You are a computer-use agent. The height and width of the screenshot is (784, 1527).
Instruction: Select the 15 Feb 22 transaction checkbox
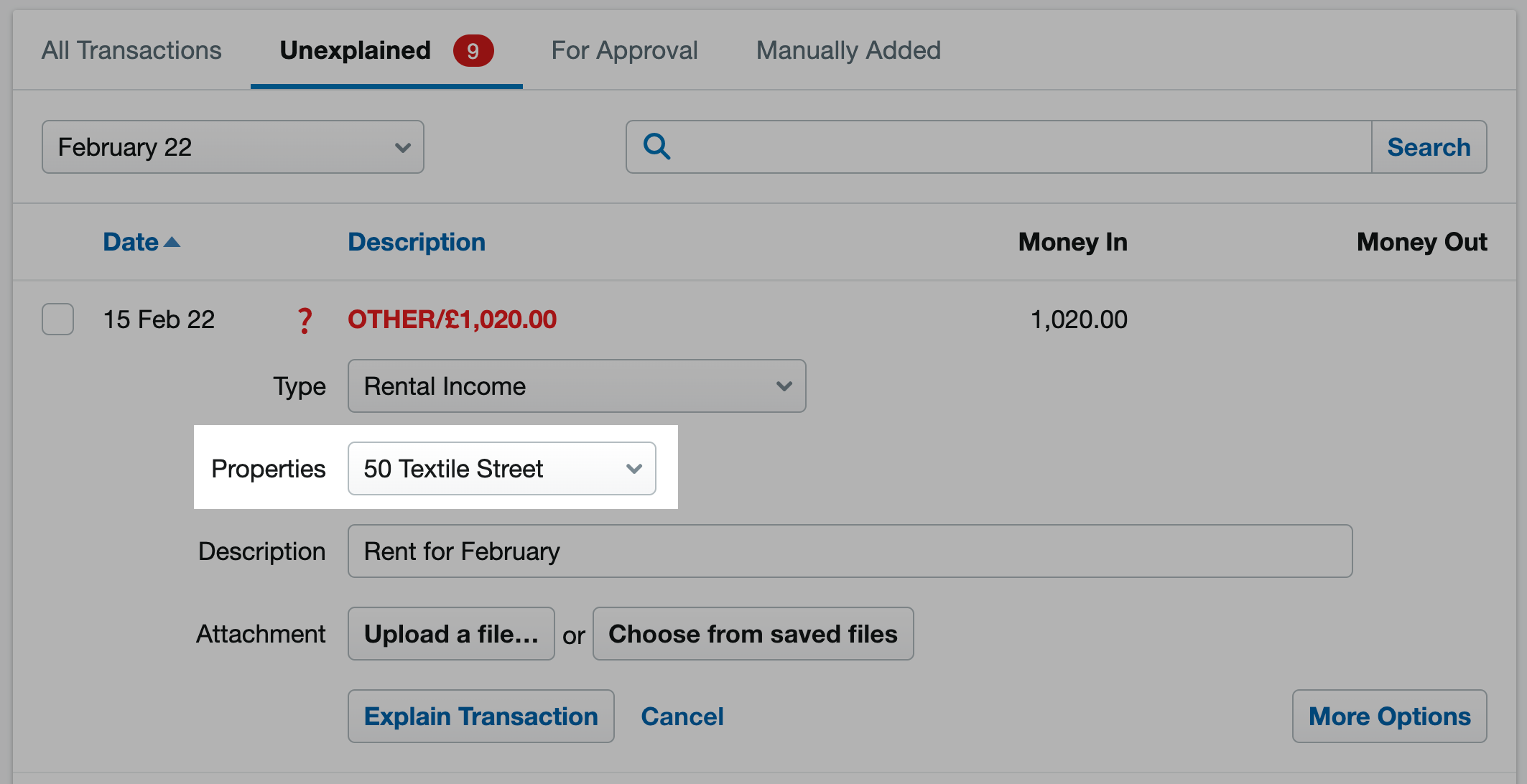[57, 319]
